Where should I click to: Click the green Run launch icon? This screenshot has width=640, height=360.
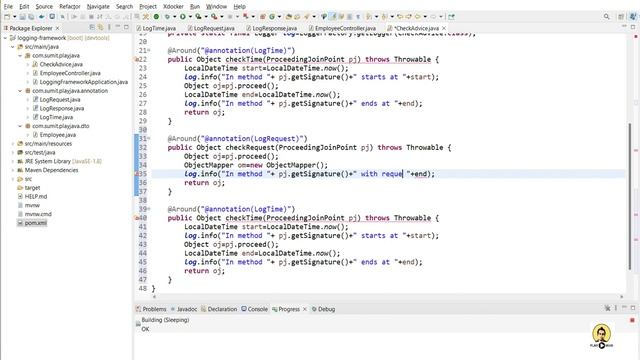click(182, 17)
